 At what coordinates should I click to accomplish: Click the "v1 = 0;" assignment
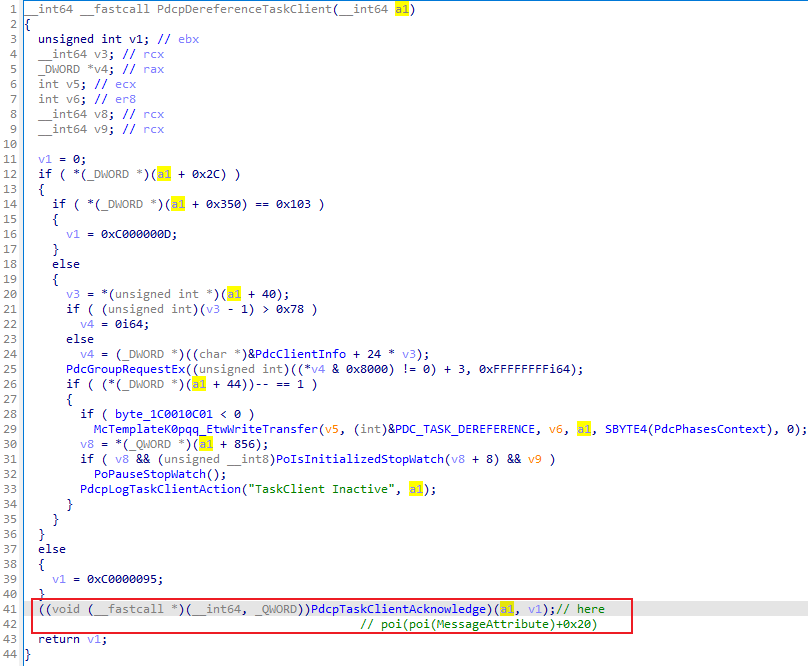[x=62, y=159]
